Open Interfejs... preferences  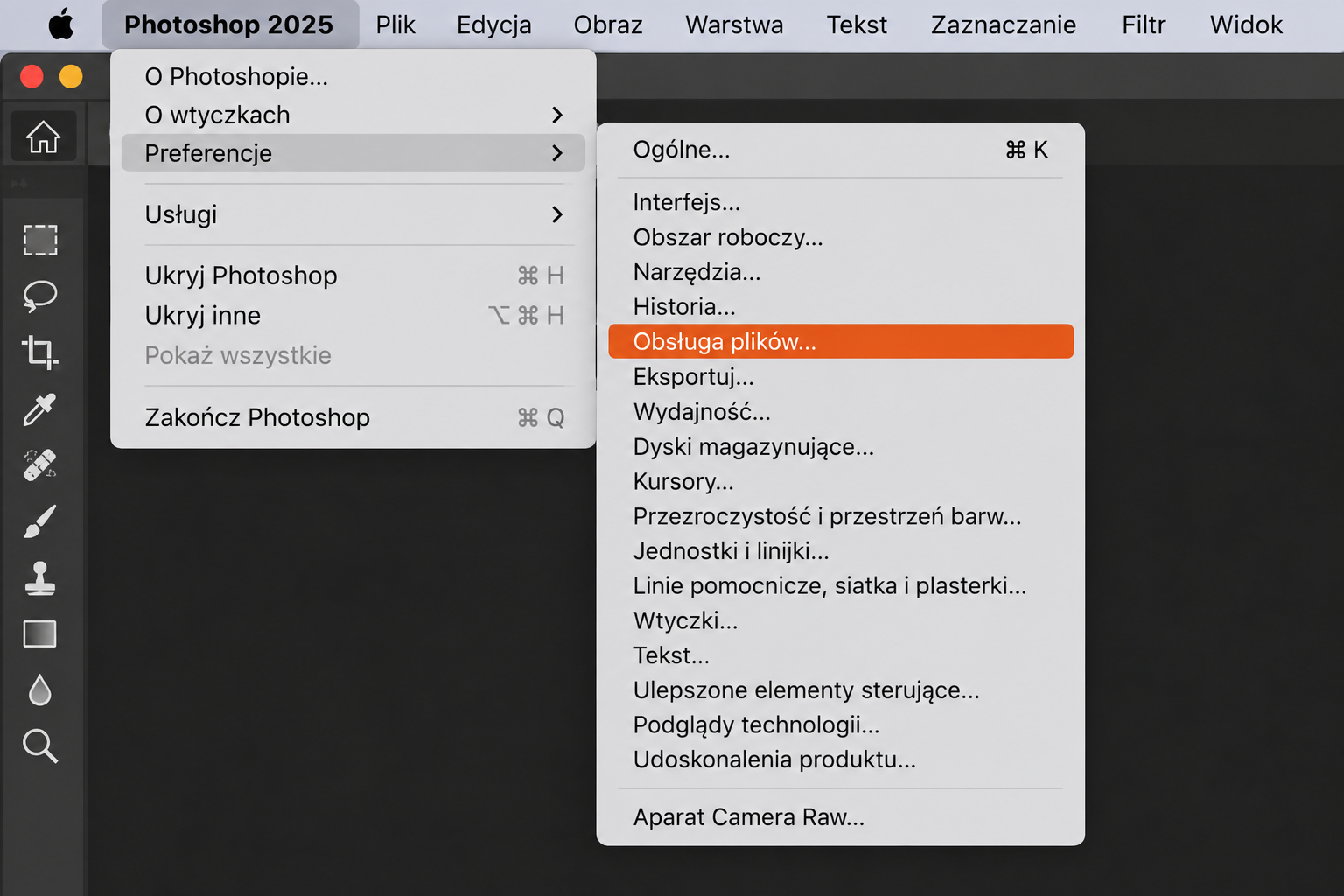pos(841,202)
